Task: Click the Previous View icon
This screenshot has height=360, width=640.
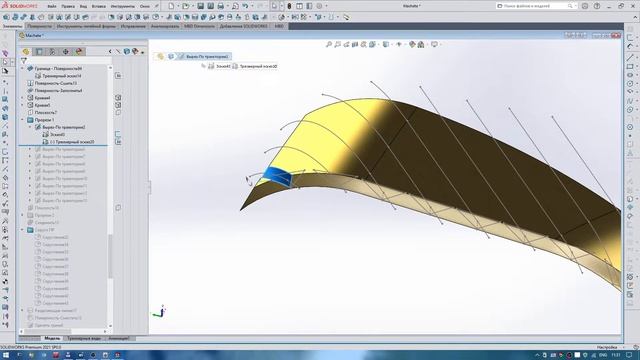Action: point(347,44)
